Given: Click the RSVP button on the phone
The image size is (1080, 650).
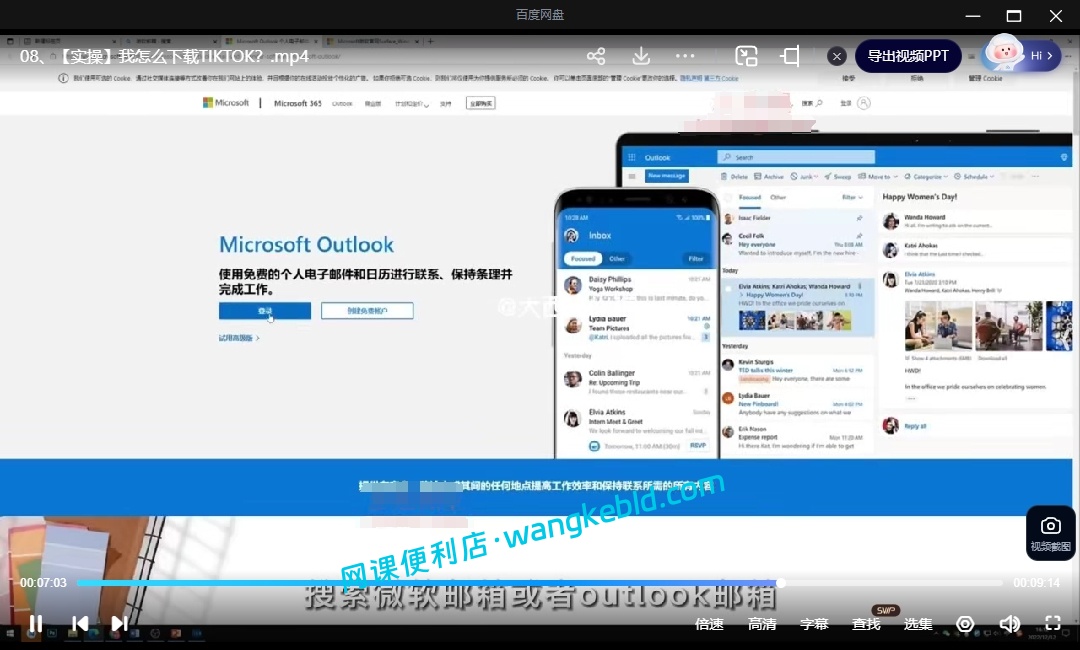Looking at the screenshot, I should 698,445.
